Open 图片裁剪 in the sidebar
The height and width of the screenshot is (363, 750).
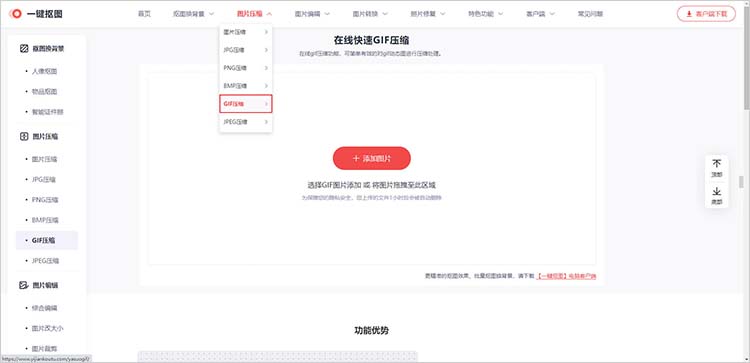pyautogui.click(x=44, y=349)
